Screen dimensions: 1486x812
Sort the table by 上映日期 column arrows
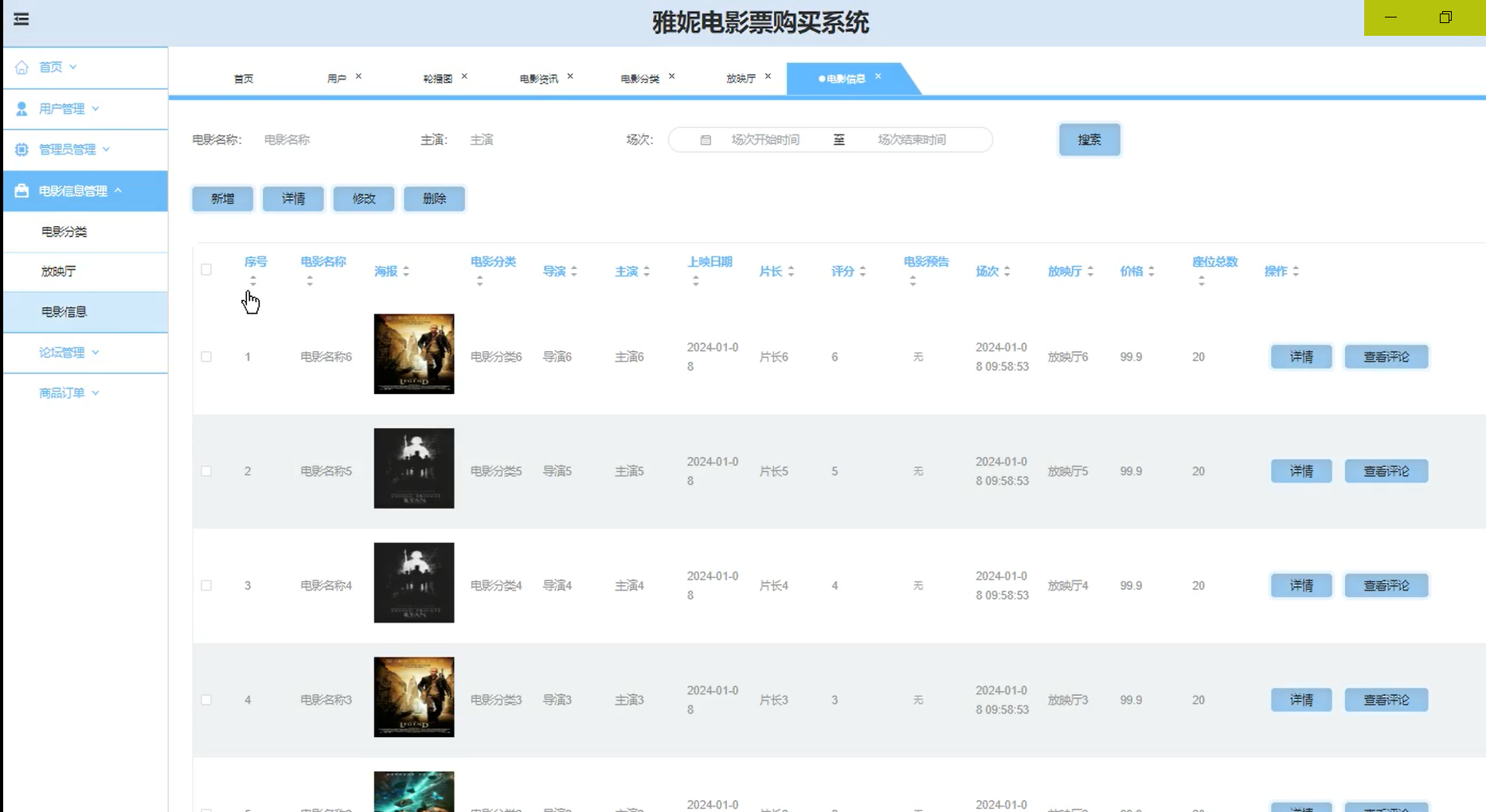pos(696,281)
